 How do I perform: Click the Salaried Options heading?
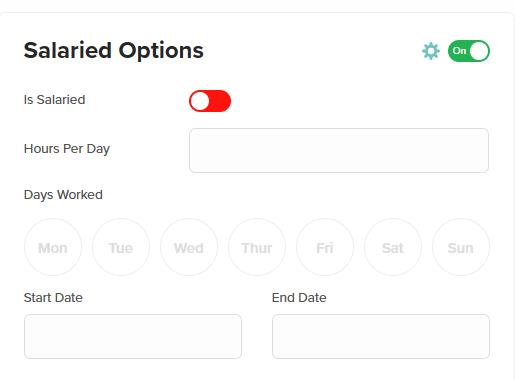[x=114, y=51]
